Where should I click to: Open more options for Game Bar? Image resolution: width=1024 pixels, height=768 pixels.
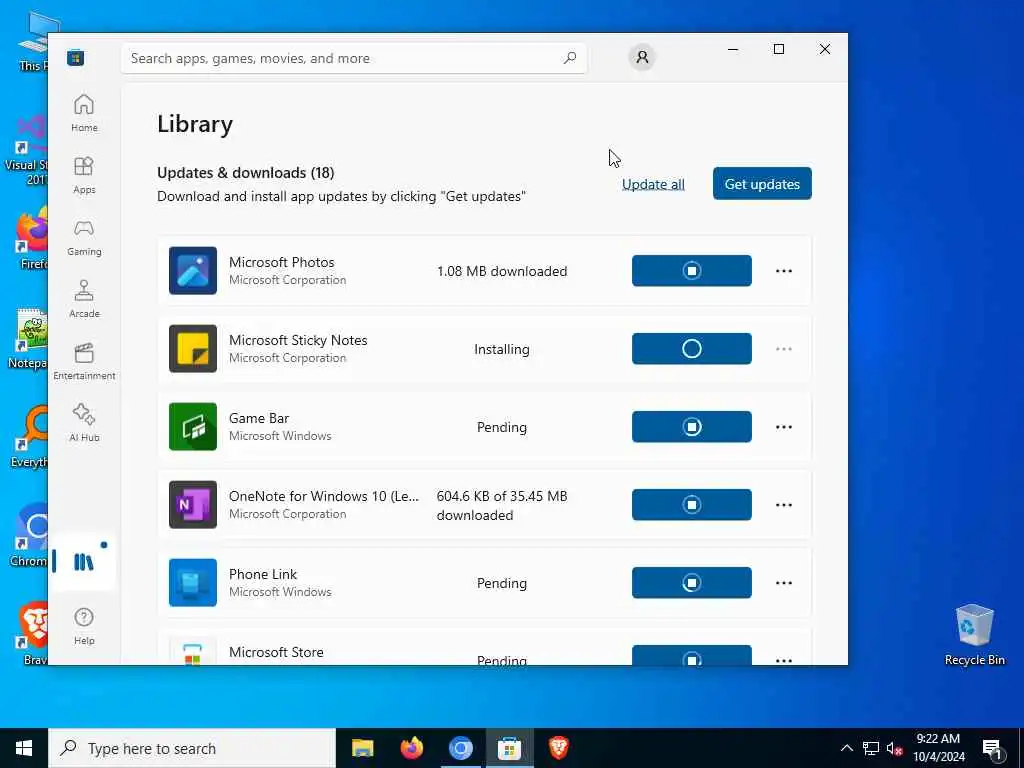pos(784,426)
